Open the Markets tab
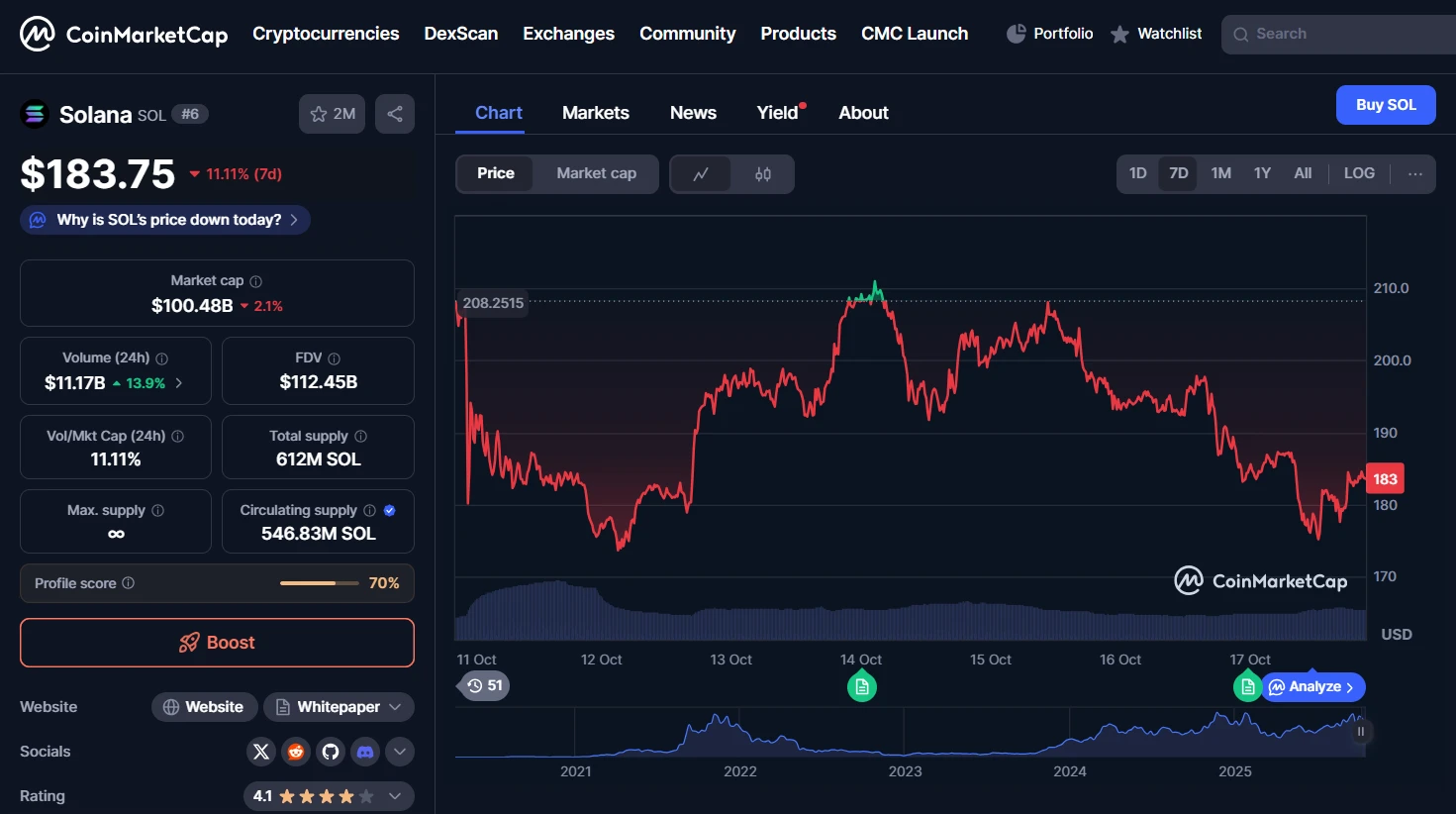Image resolution: width=1456 pixels, height=814 pixels. coord(595,113)
